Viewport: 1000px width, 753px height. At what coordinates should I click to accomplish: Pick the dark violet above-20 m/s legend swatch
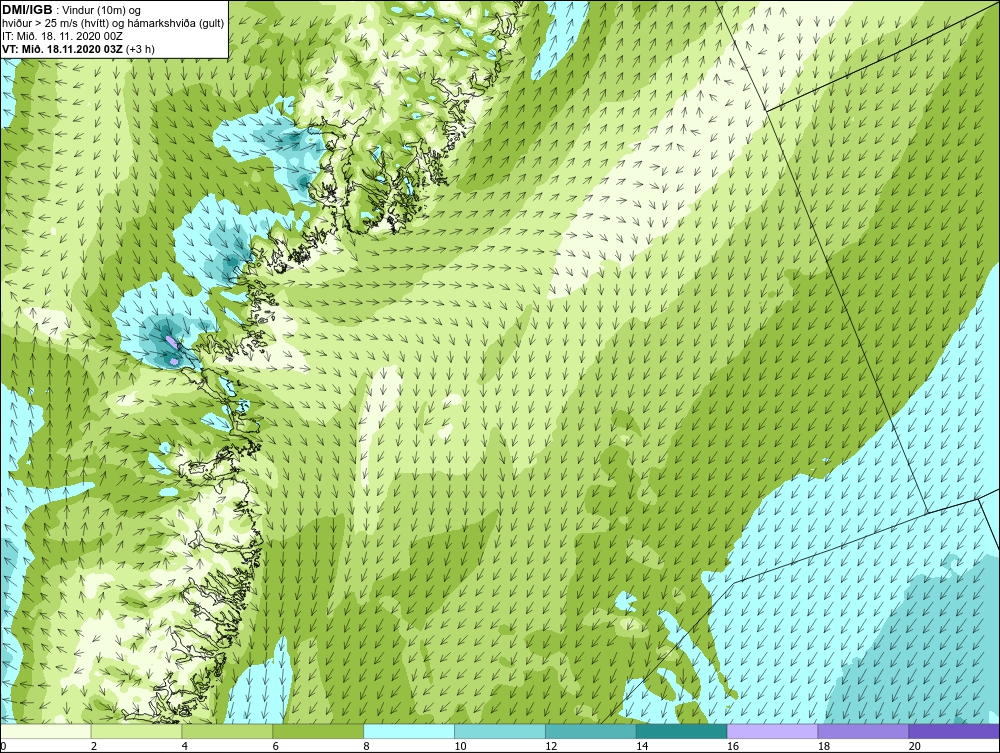(953, 731)
